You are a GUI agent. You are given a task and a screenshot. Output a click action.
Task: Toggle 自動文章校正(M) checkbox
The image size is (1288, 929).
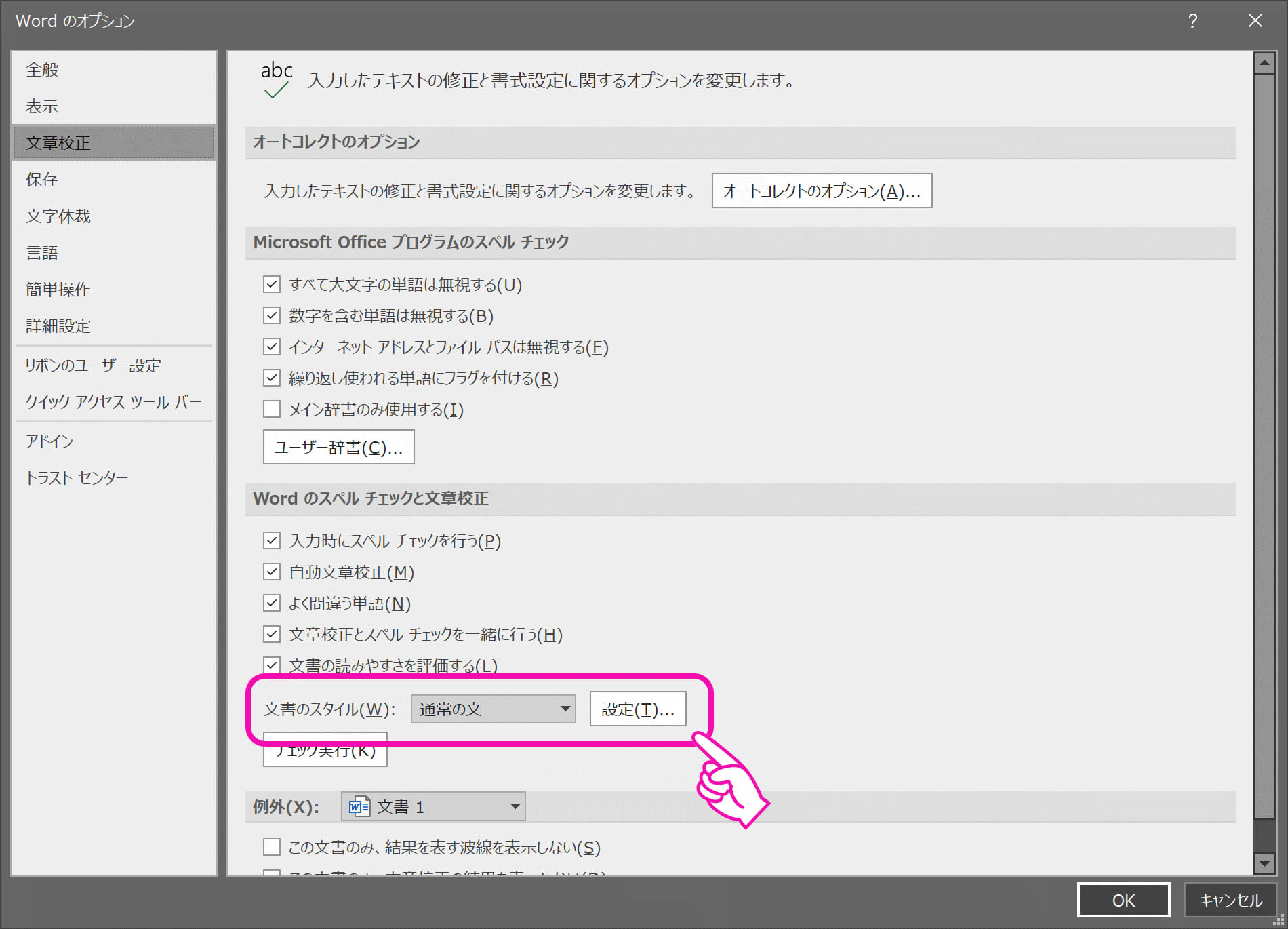click(272, 572)
